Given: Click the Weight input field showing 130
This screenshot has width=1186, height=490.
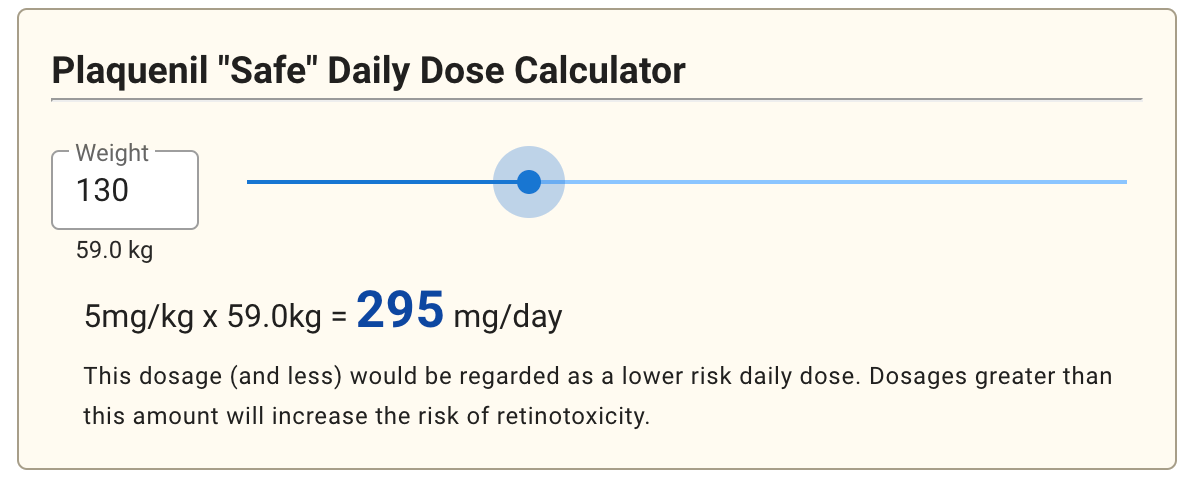Looking at the screenshot, I should coord(124,190).
